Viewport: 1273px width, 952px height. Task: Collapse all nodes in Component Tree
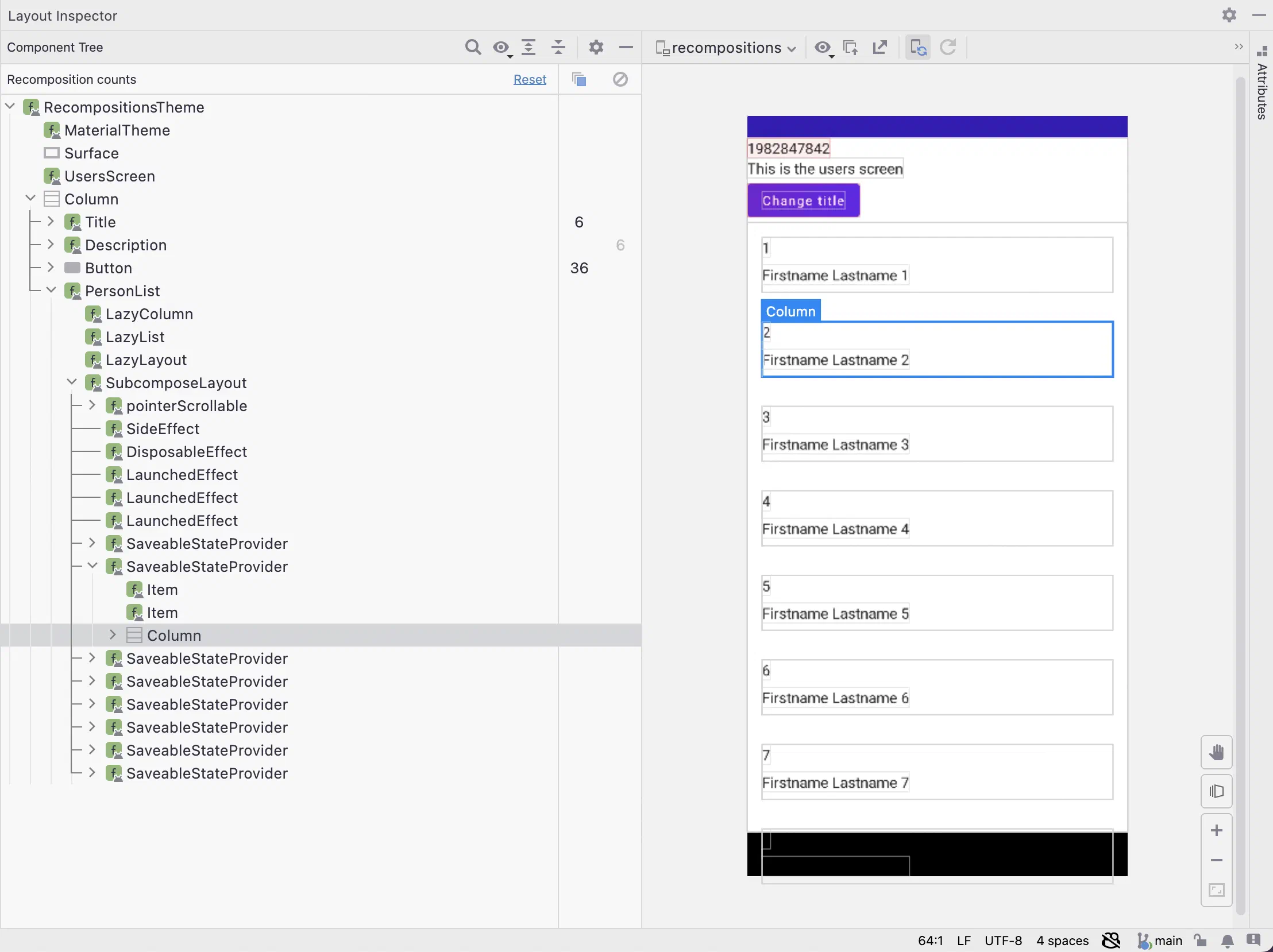tap(558, 47)
